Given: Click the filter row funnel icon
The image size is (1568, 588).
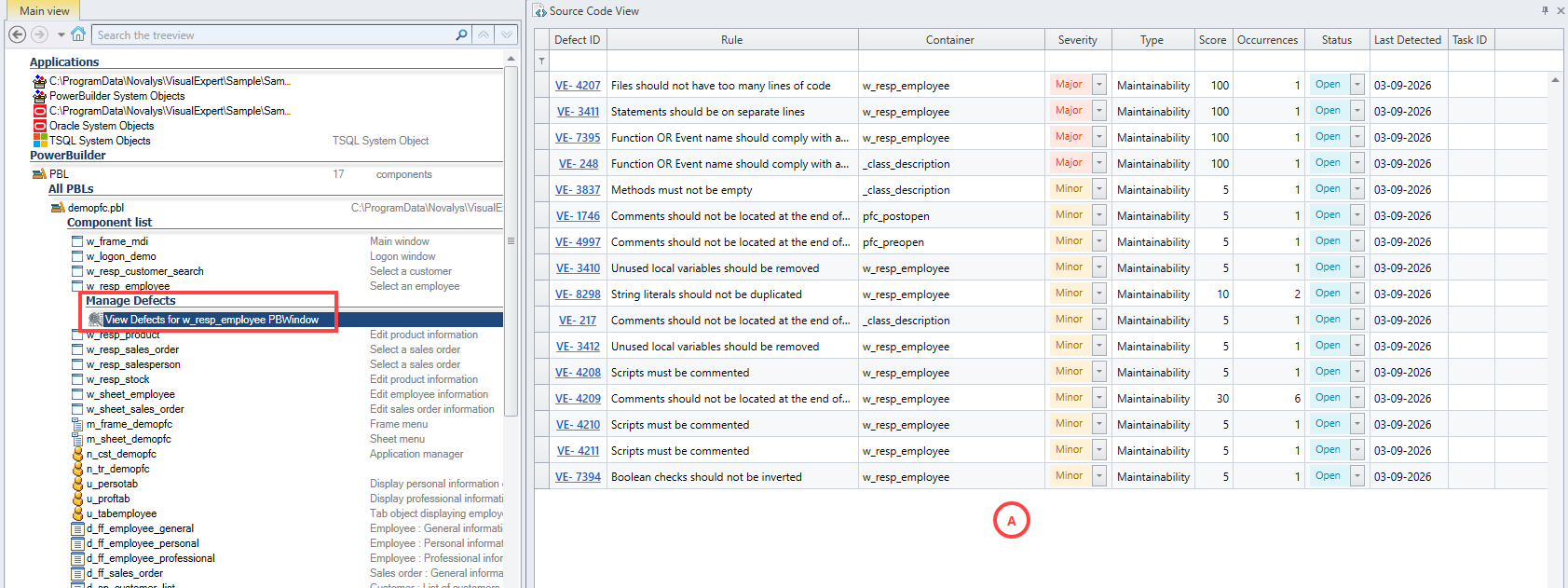Looking at the screenshot, I should click(541, 62).
